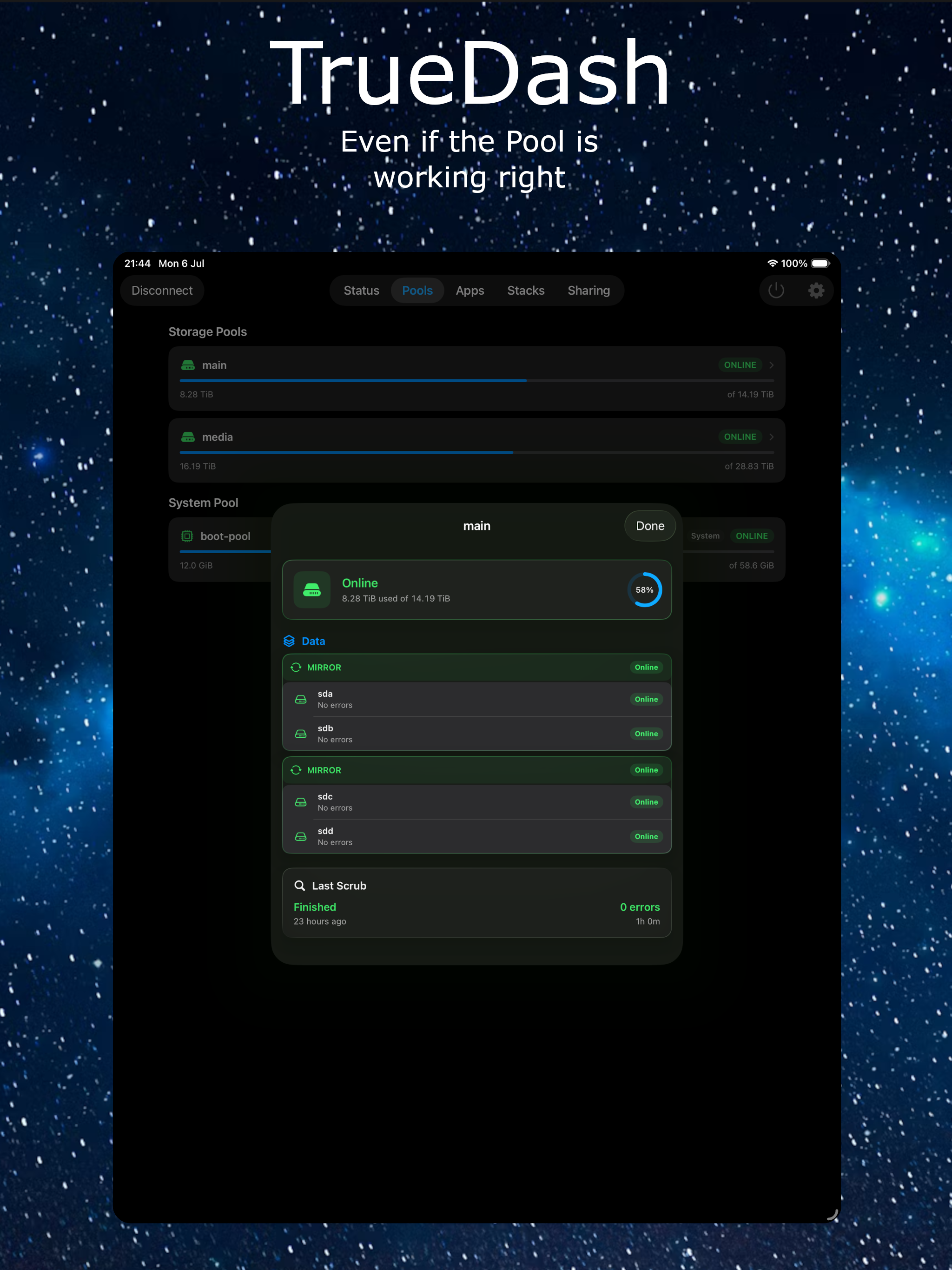Click the ONLINE badge on media pool row
This screenshot has width=952, height=1270.
(740, 437)
